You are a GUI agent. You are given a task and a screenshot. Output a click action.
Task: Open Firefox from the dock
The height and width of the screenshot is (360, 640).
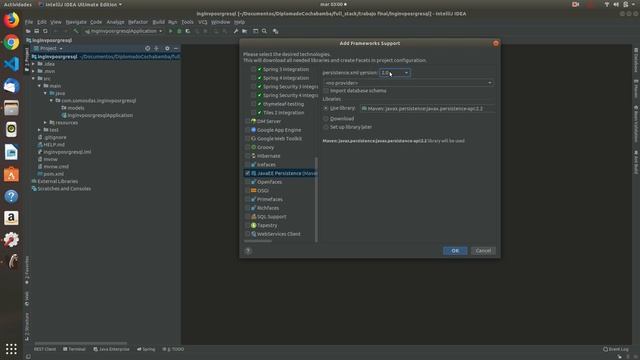click(x=11, y=20)
